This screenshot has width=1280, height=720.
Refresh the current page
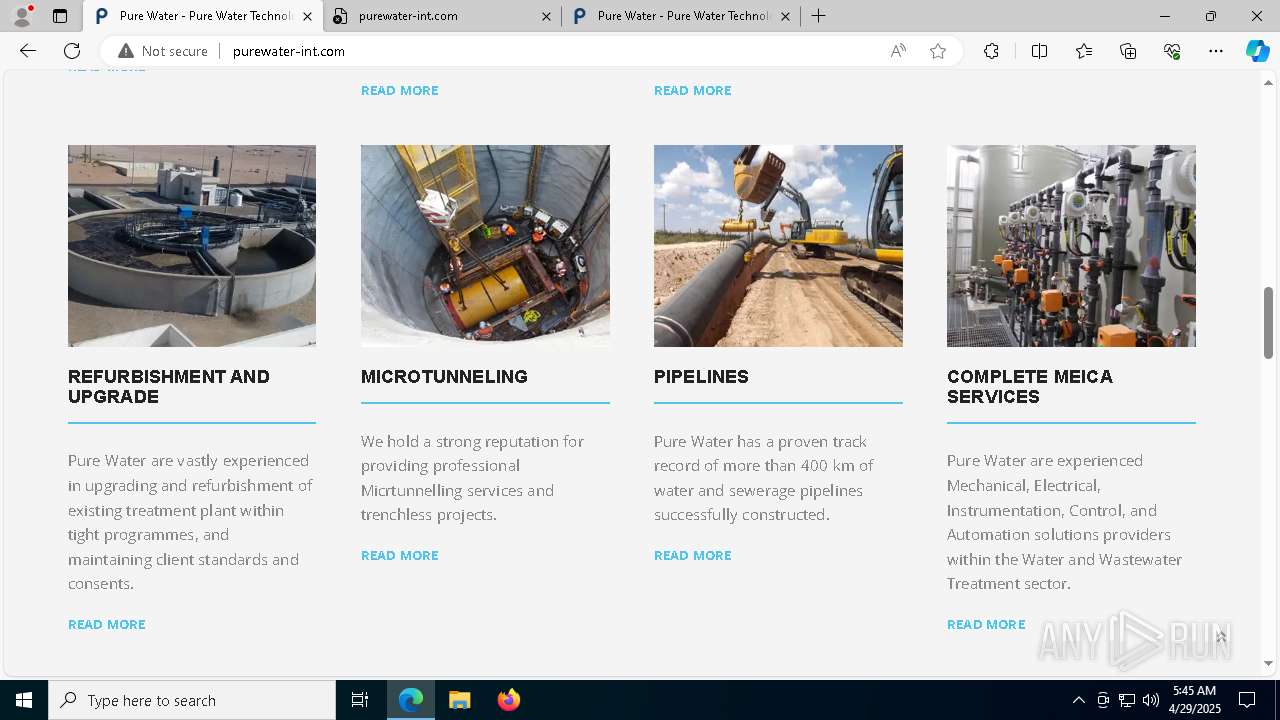tap(72, 51)
